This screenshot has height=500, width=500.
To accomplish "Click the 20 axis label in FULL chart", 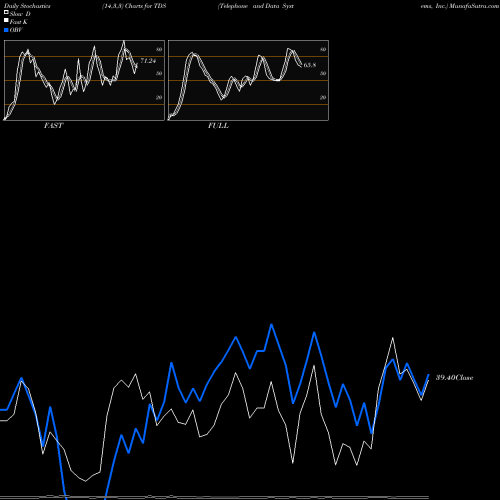I will (323, 97).
